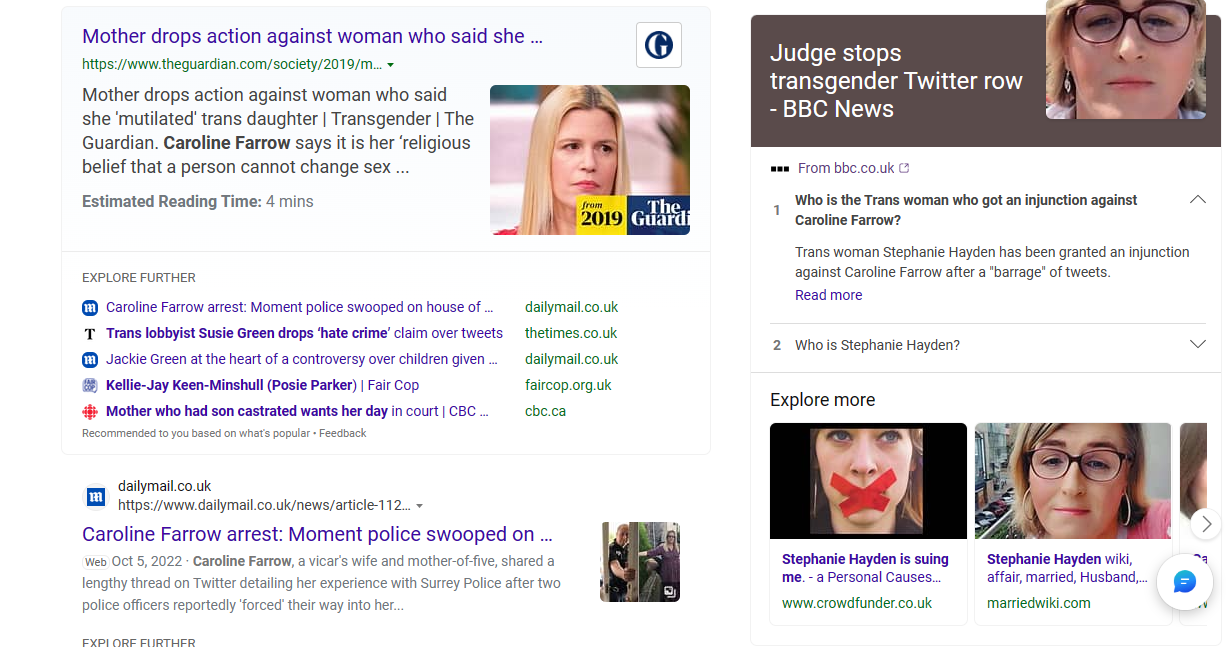Open the Daily Mail police arrest thumbnail
The width and height of the screenshot is (1226, 647).
[640, 562]
